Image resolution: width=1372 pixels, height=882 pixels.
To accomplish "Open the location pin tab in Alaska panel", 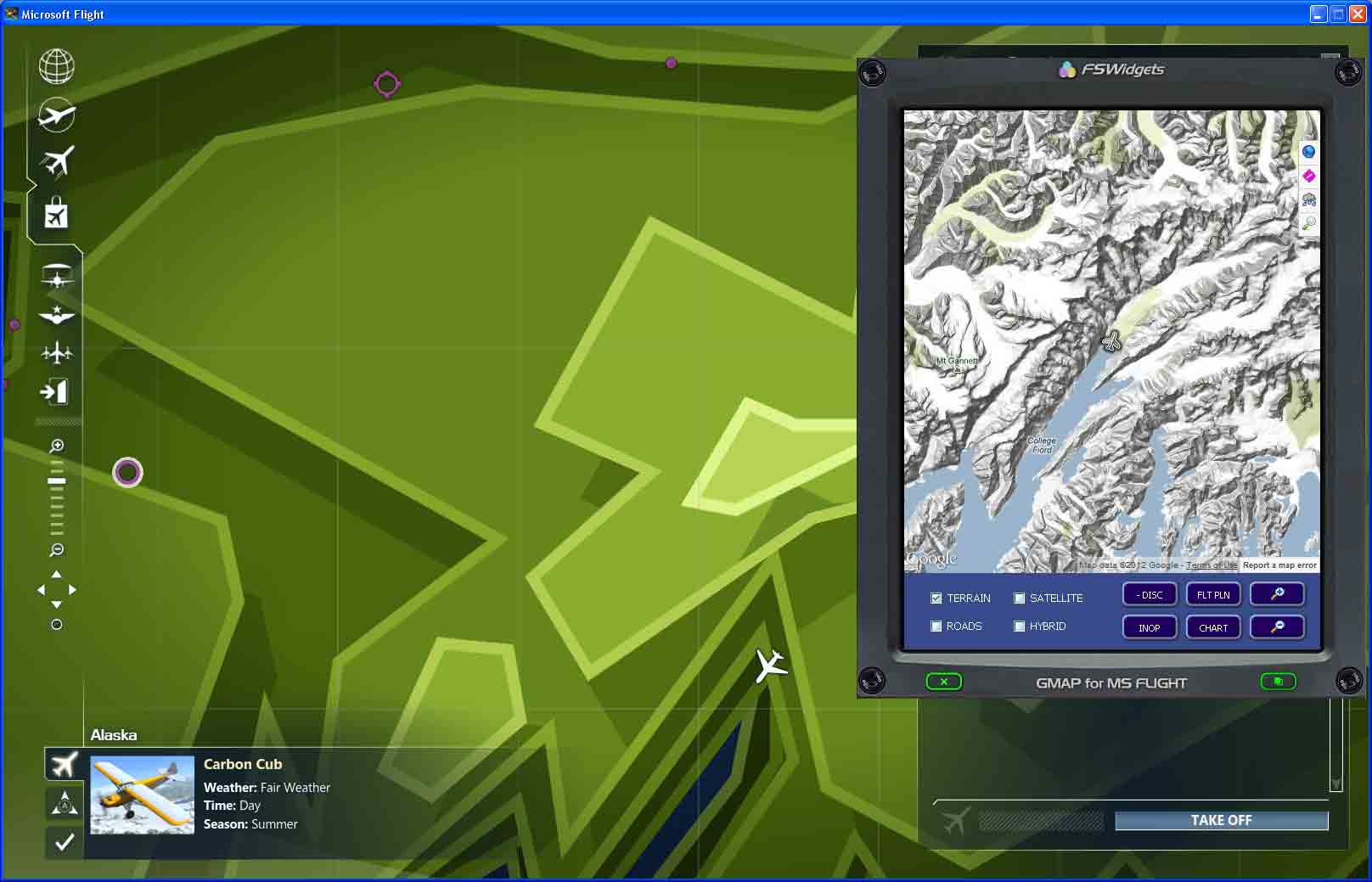I will 65,802.
